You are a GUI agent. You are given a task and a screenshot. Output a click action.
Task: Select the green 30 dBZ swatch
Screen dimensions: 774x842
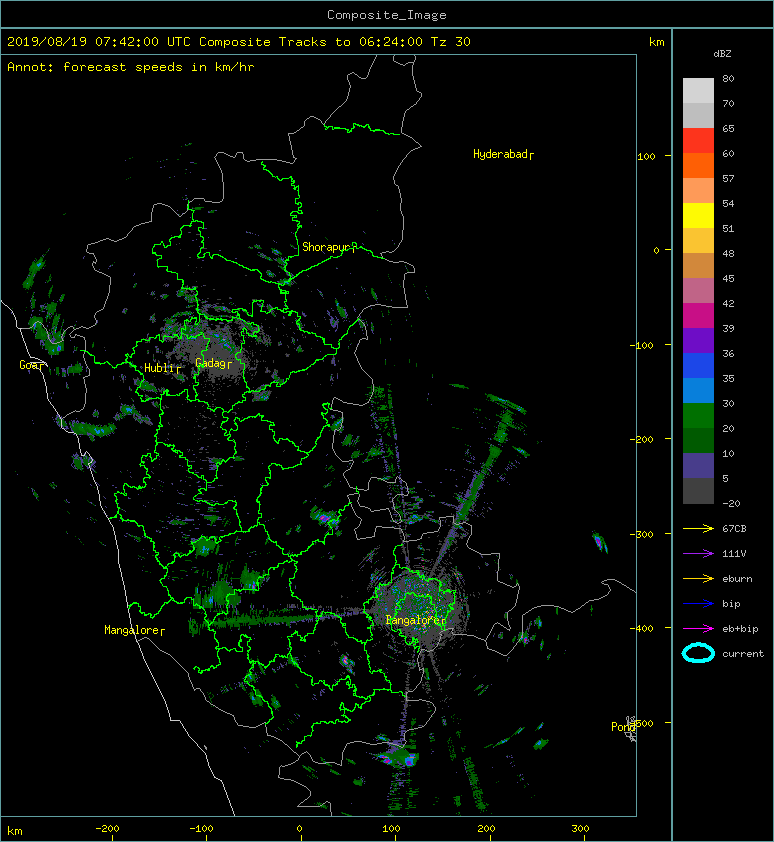698,415
